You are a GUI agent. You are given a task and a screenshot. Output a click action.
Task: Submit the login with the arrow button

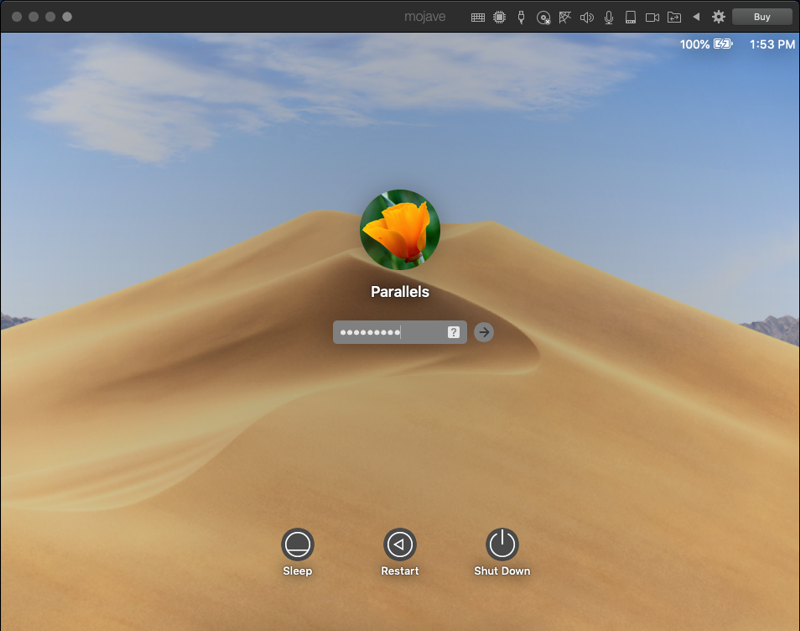tap(483, 331)
